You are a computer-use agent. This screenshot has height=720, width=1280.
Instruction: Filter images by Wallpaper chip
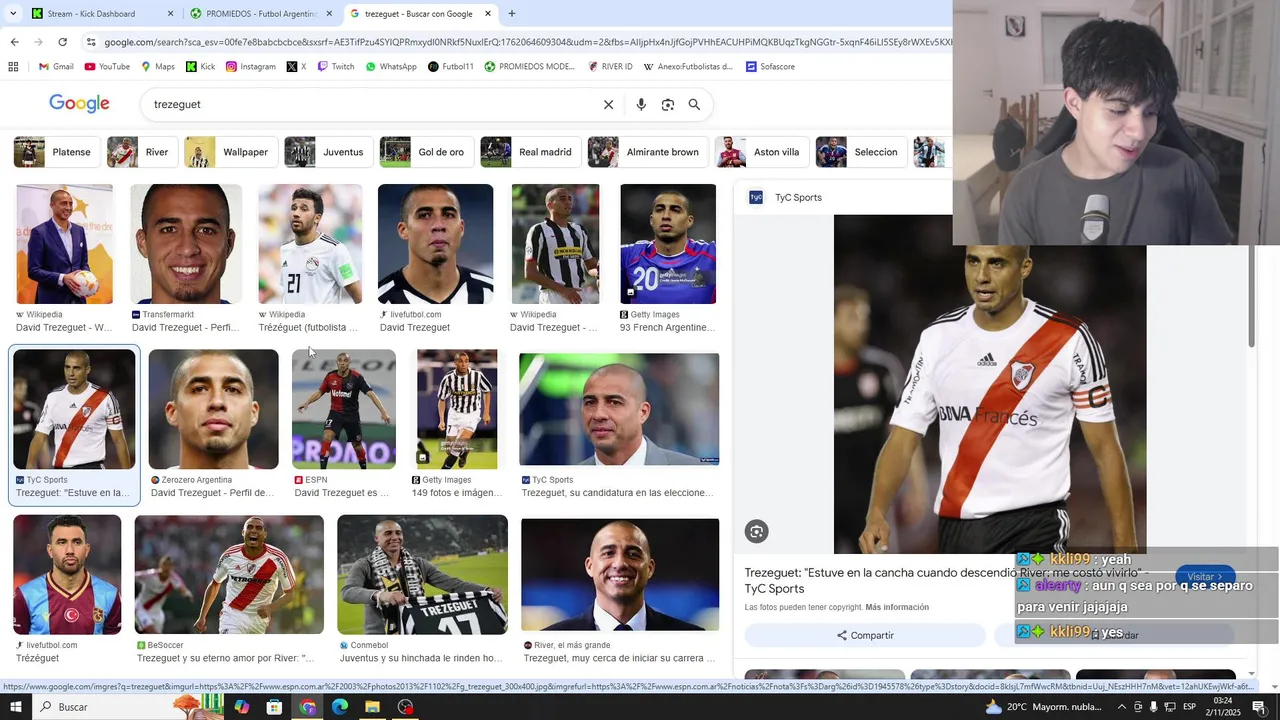(x=231, y=152)
